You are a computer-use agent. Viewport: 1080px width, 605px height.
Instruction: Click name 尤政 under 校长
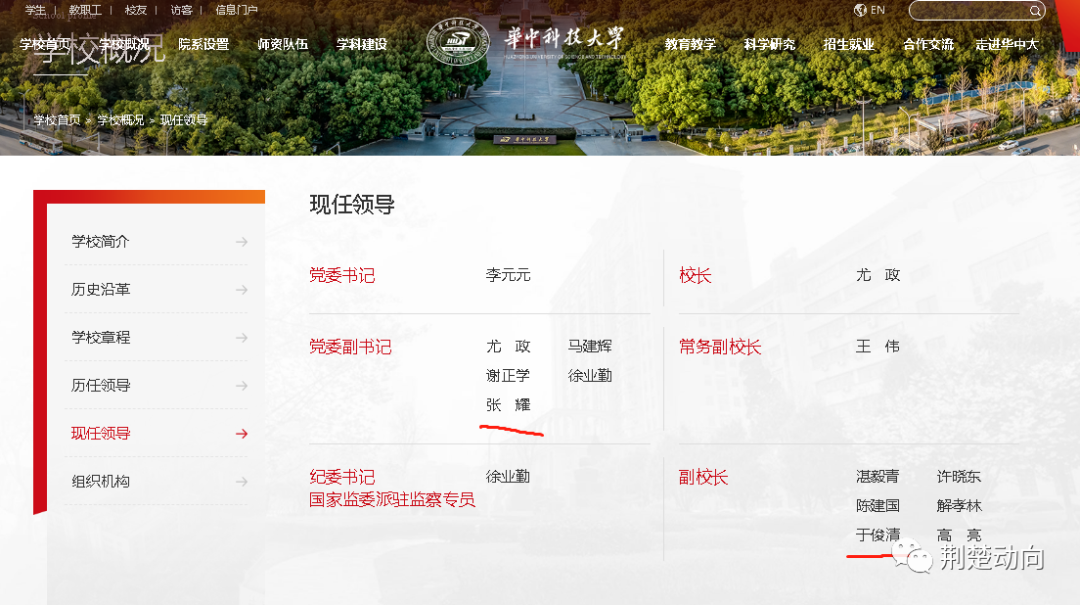coord(878,275)
